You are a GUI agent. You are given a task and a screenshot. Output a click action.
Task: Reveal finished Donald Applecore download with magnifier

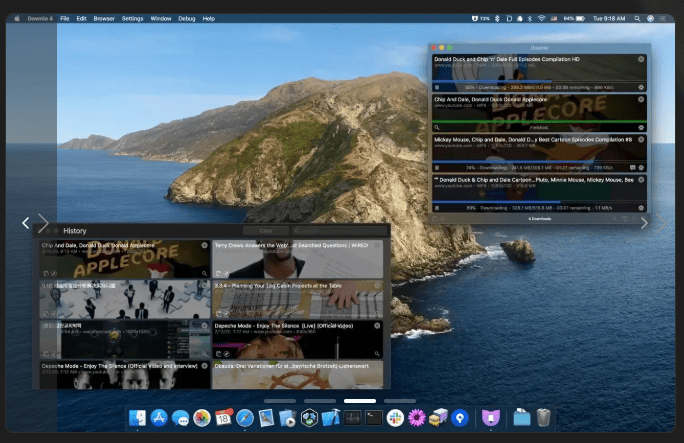[x=437, y=127]
